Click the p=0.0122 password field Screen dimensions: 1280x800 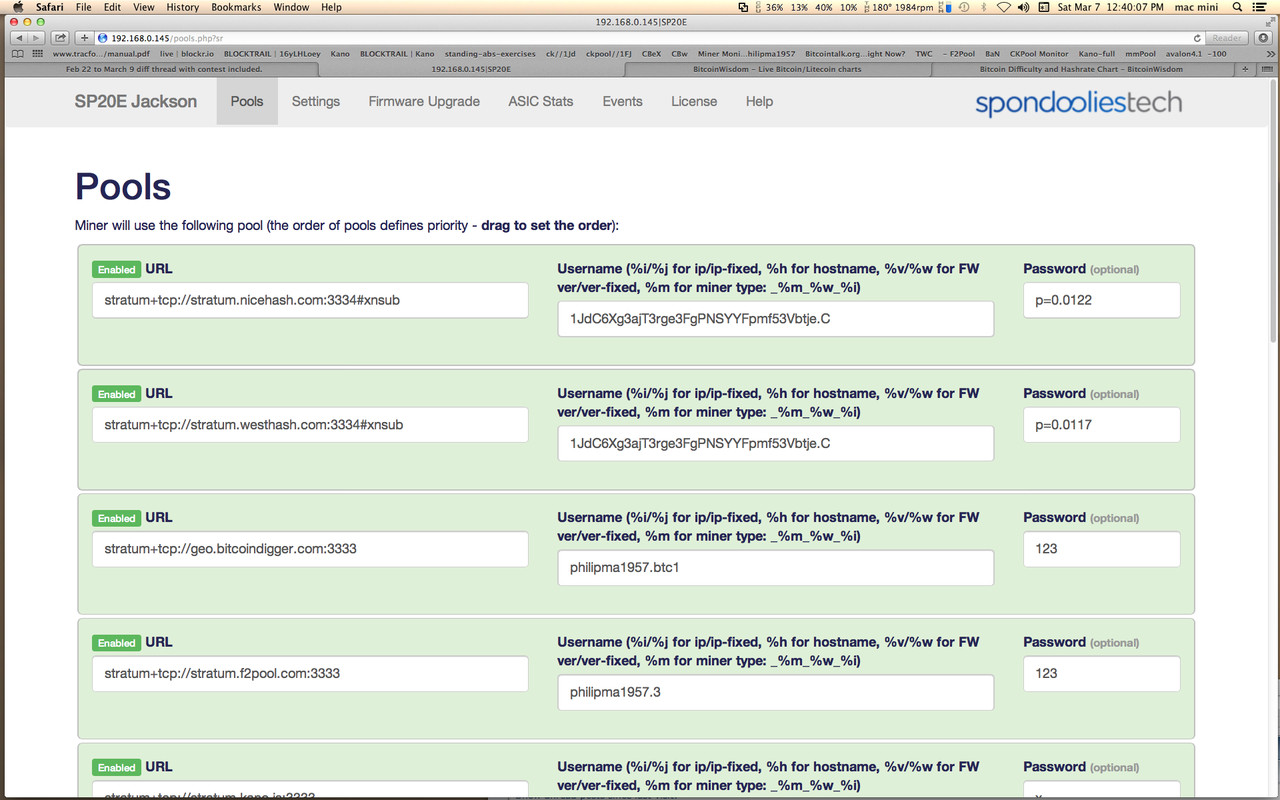(x=1101, y=300)
